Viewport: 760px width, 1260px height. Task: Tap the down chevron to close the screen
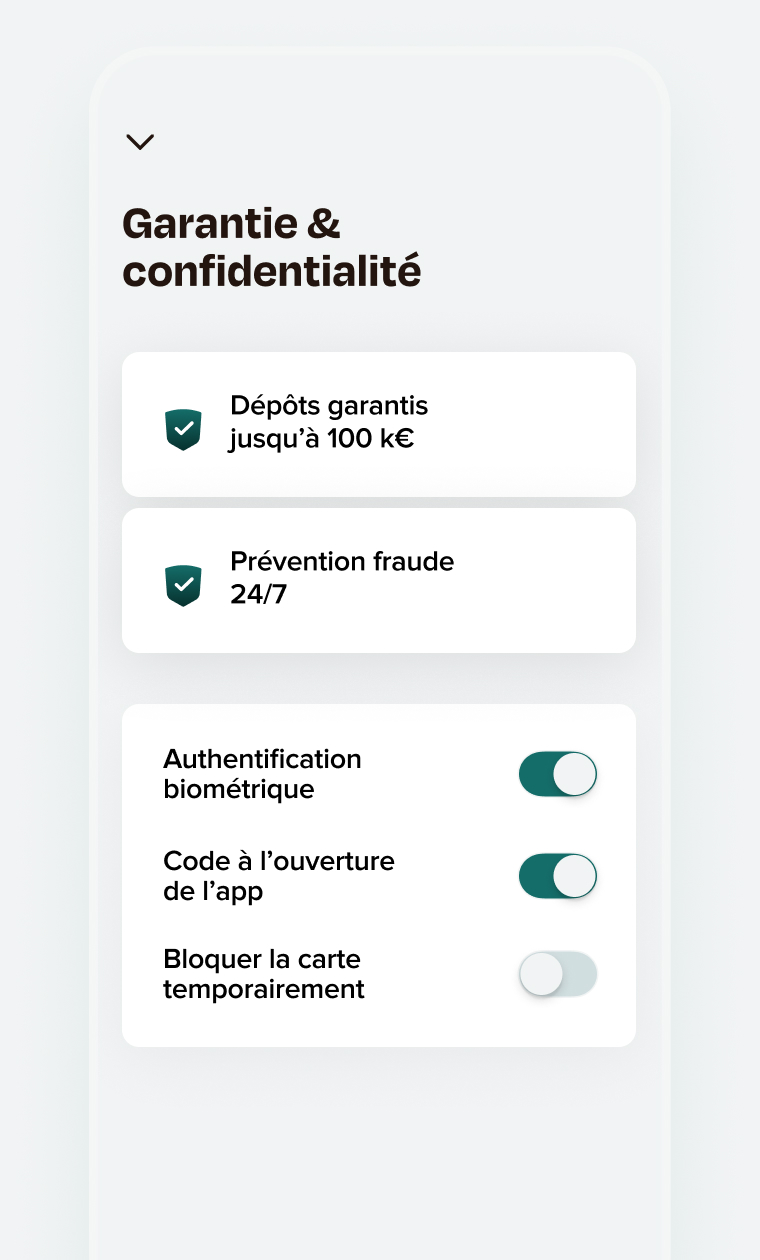coord(140,142)
